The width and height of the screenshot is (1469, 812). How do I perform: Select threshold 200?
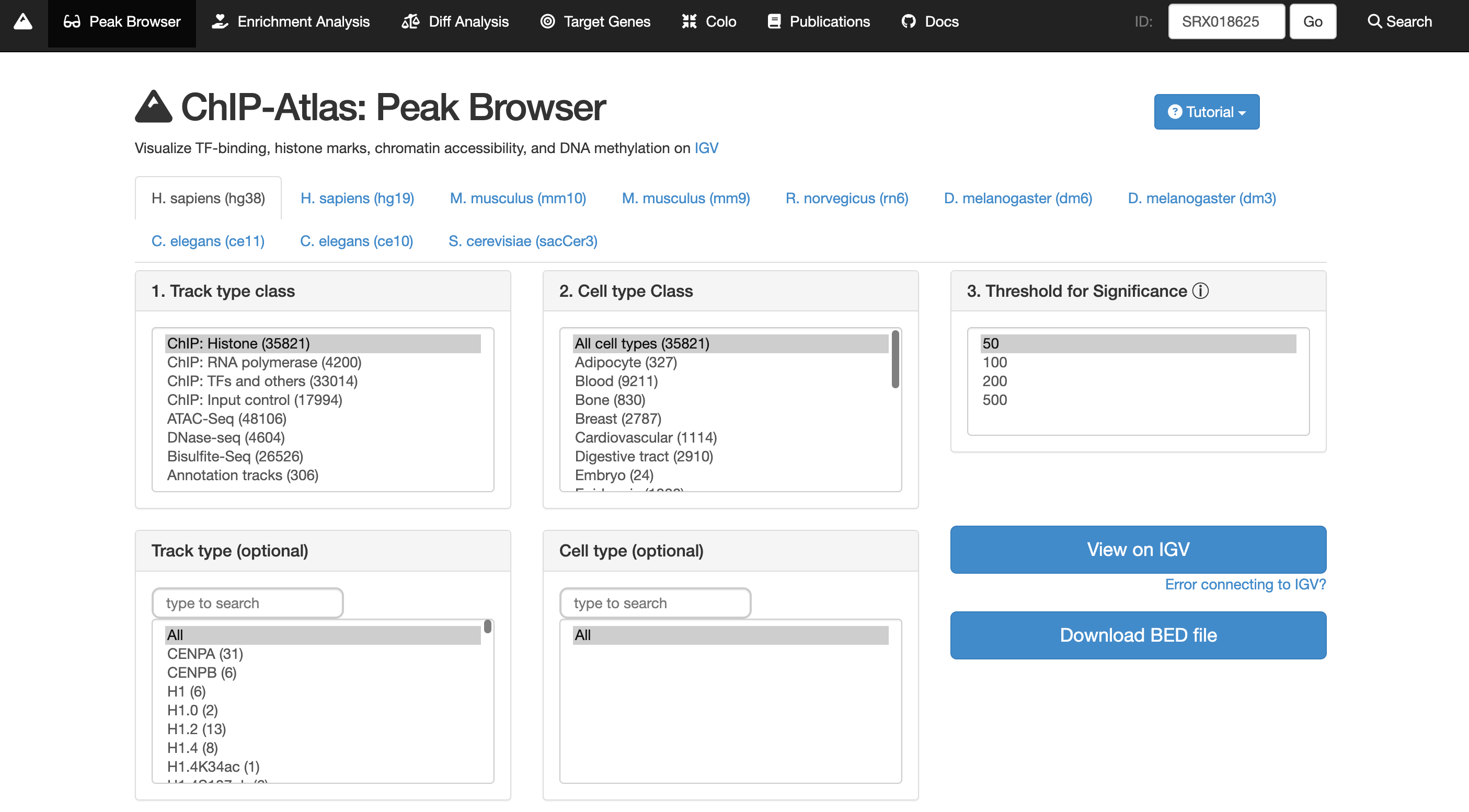1138,381
